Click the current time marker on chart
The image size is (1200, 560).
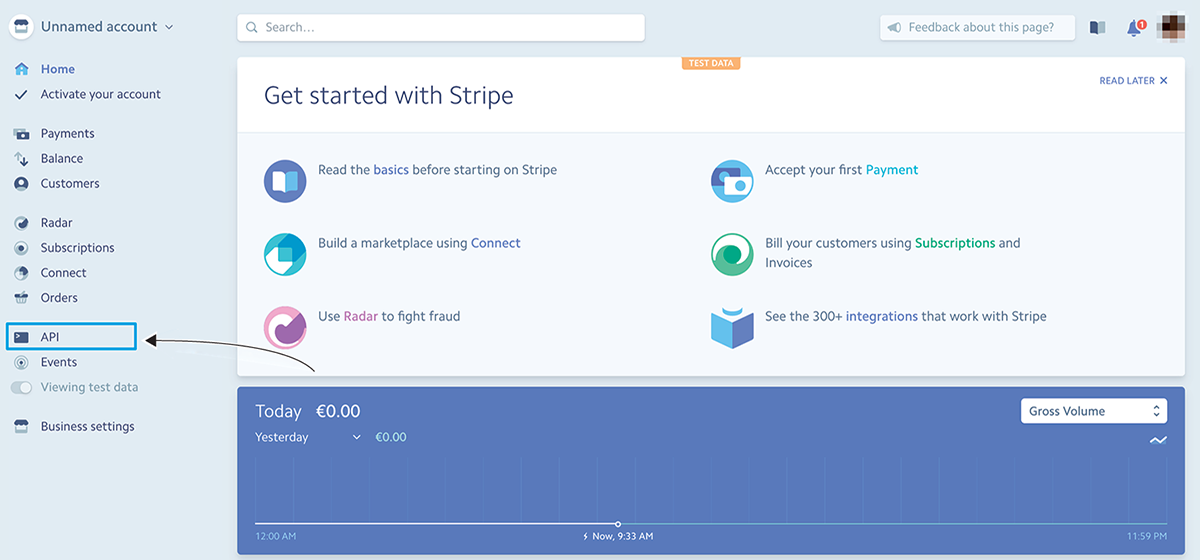tap(618, 524)
